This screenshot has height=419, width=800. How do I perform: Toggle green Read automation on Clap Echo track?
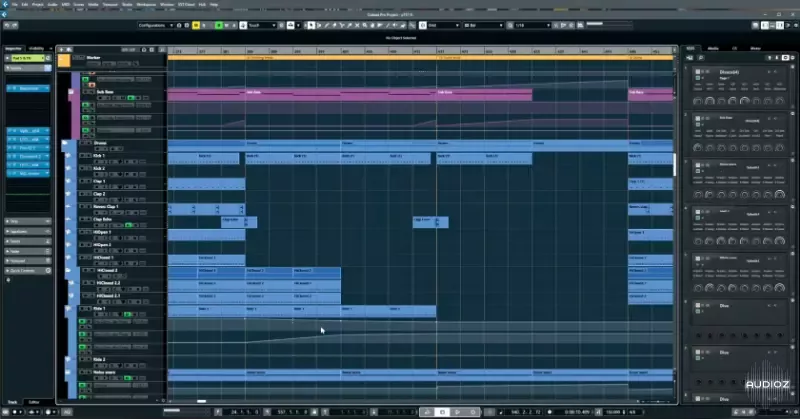(129, 225)
